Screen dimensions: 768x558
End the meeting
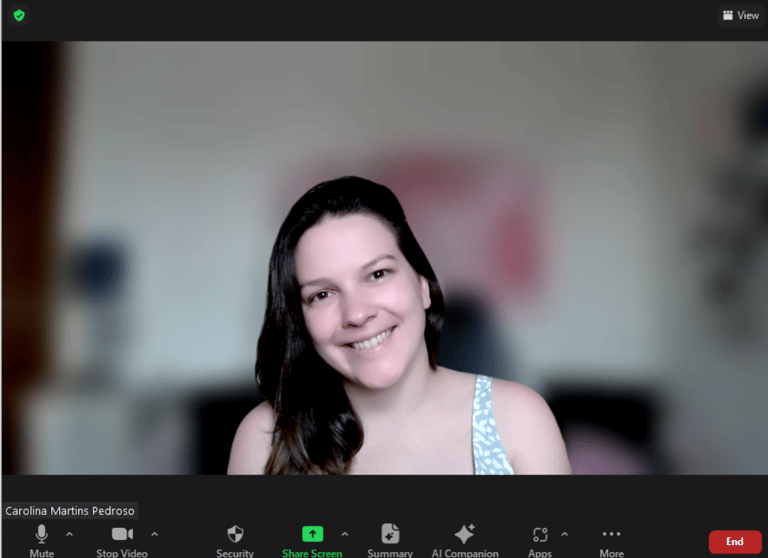pyautogui.click(x=735, y=541)
